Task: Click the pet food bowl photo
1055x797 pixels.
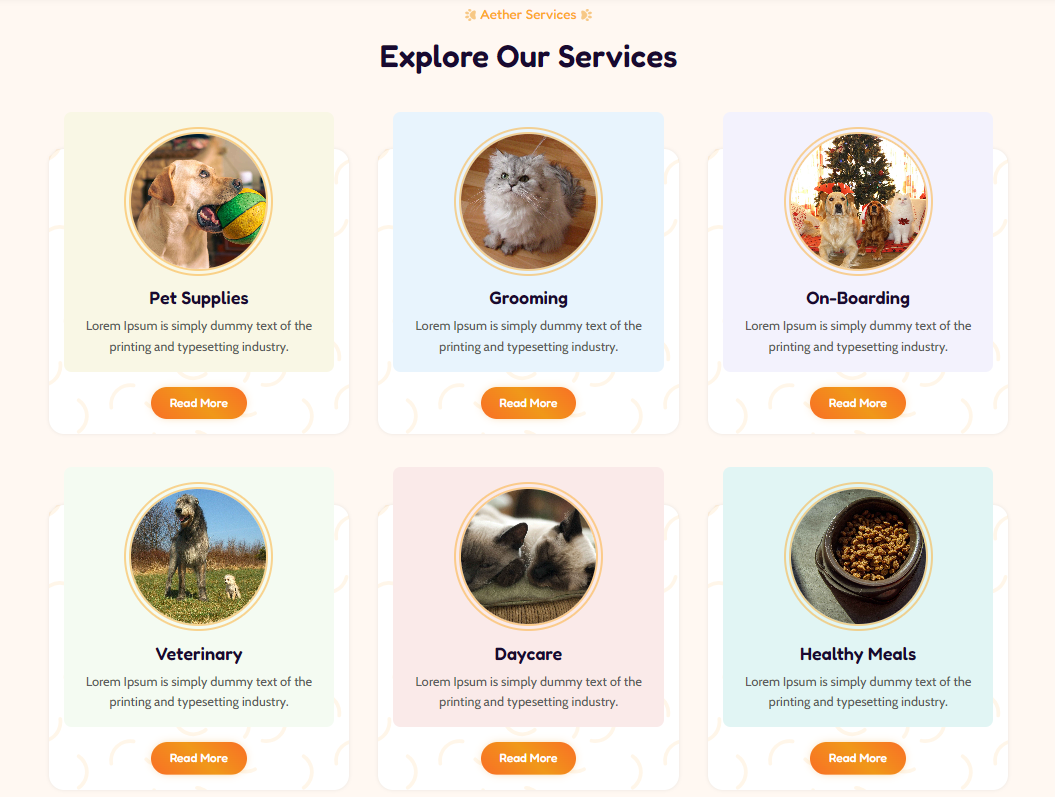Action: click(858, 557)
